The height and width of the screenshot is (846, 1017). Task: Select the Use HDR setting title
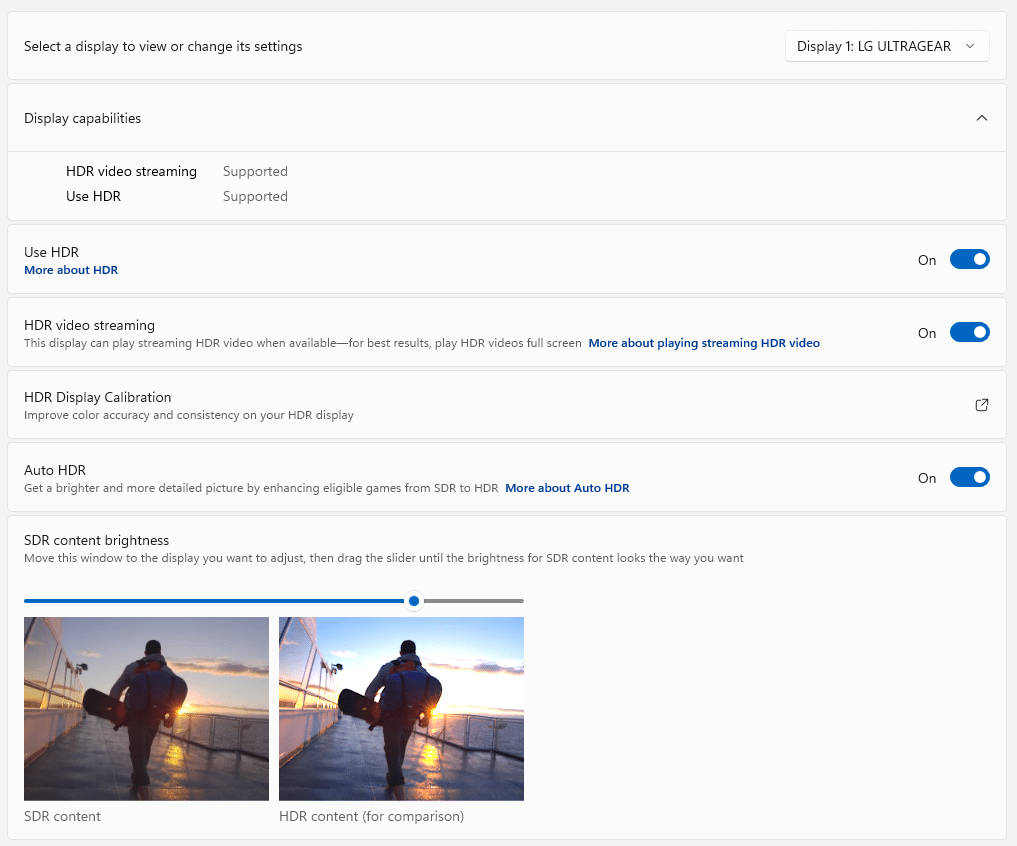tap(51, 252)
